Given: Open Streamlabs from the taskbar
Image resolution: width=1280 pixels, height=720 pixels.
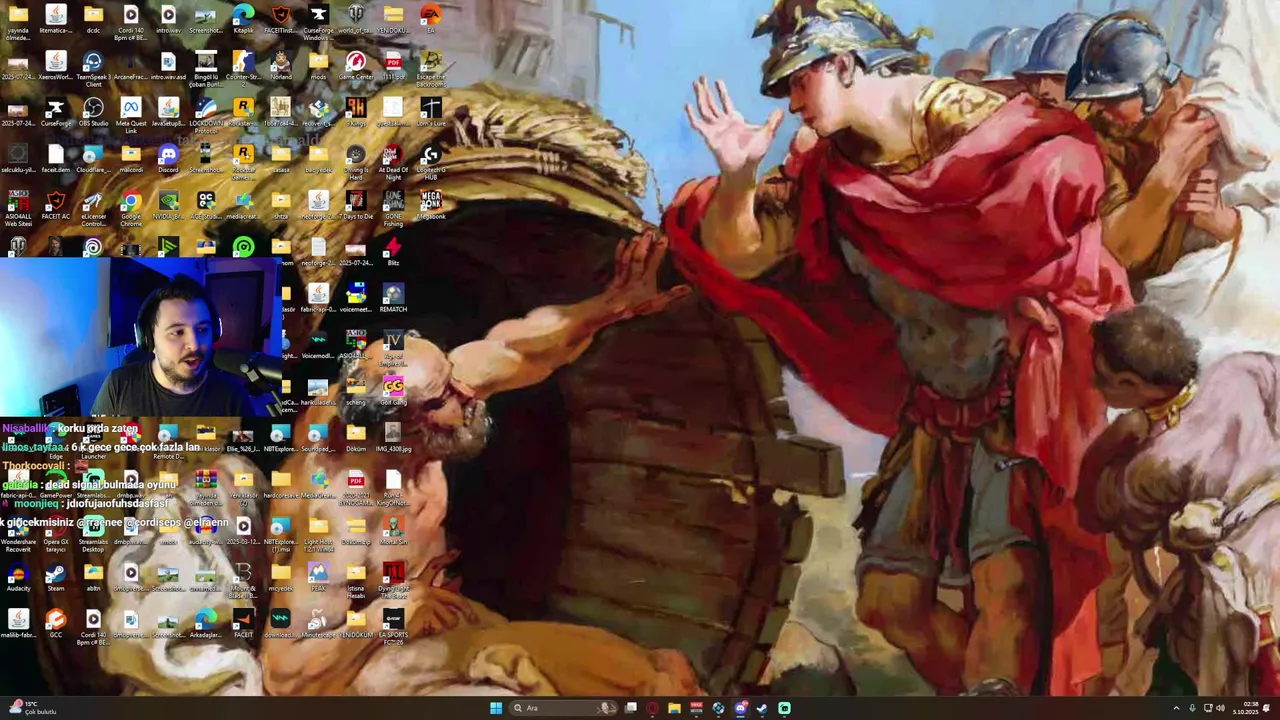Looking at the screenshot, I should click(x=784, y=708).
